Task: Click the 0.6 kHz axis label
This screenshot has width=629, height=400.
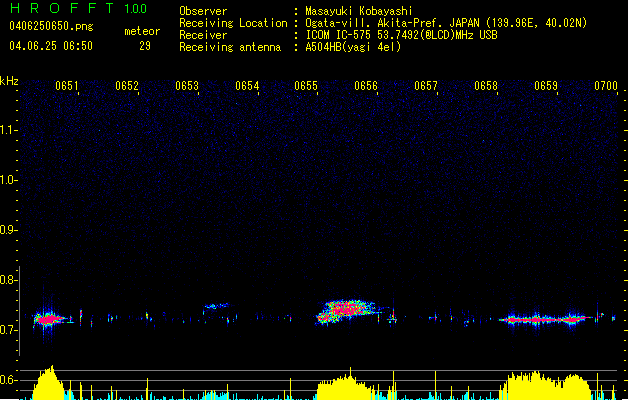Action: click(x=8, y=380)
